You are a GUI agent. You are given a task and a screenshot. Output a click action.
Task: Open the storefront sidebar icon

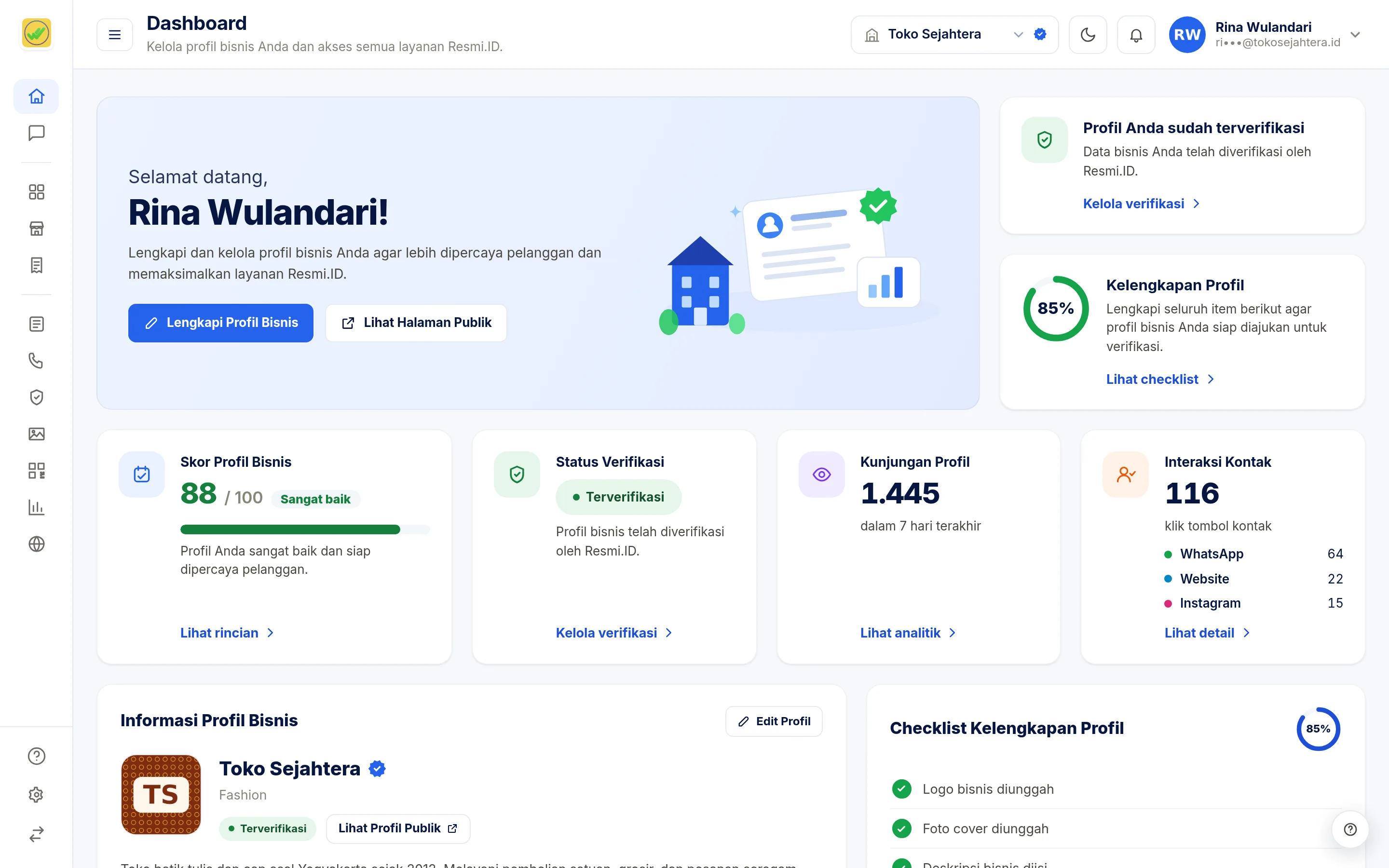pos(36,229)
